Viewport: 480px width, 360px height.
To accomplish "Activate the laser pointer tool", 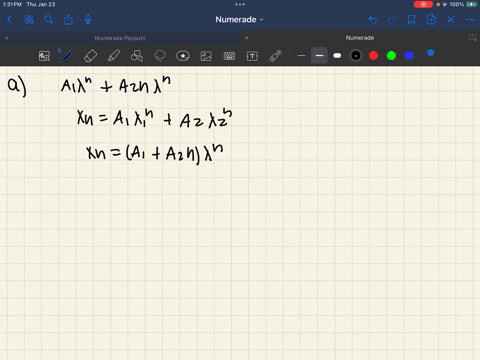I will coord(276,56).
